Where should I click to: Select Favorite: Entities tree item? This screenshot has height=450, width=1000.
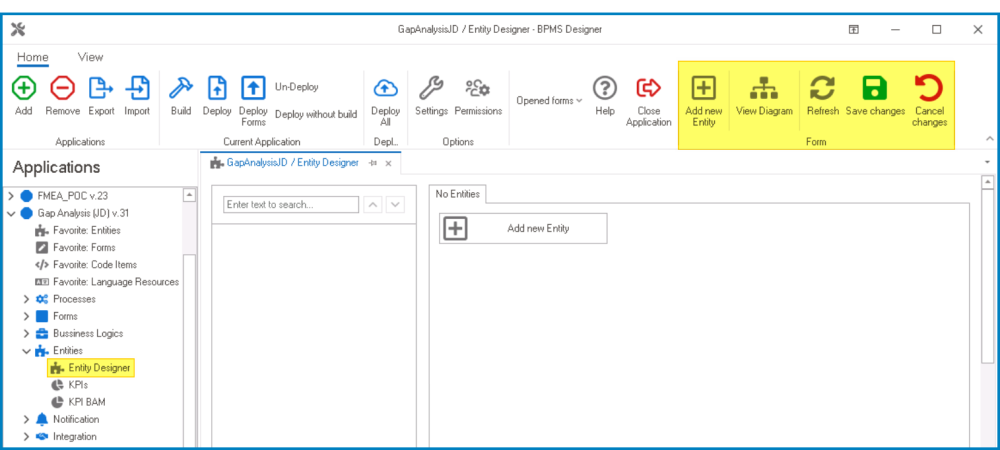[78, 230]
